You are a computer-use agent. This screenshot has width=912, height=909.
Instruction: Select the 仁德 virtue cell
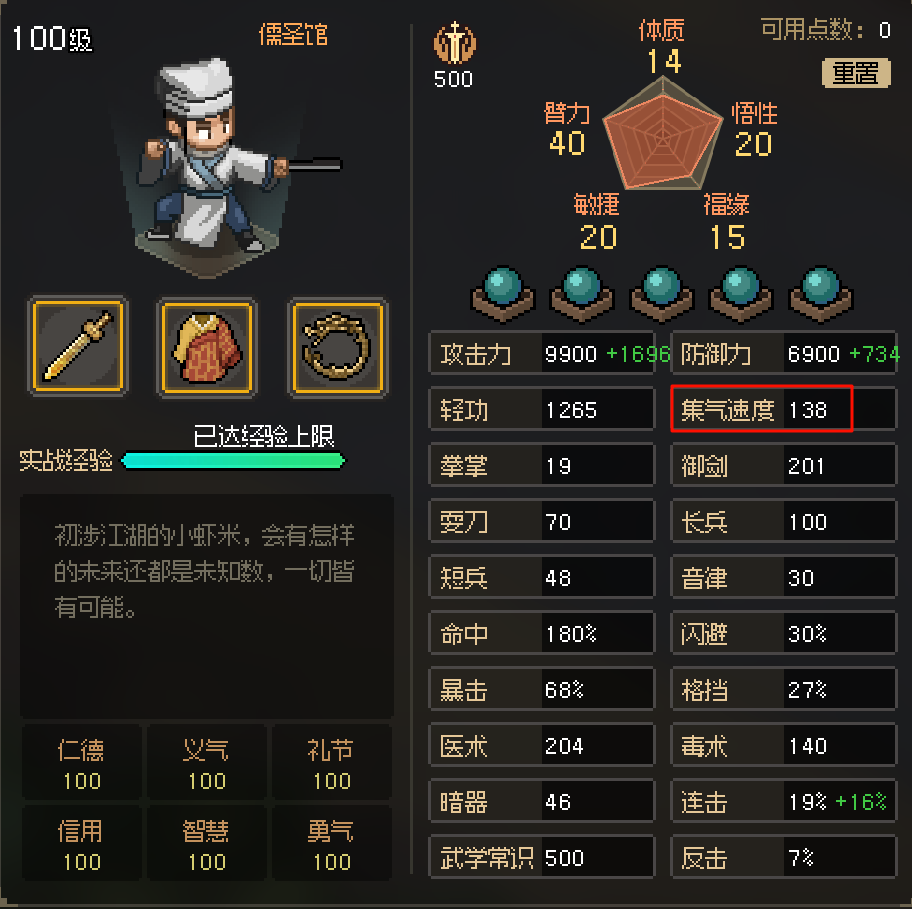[x=81, y=762]
